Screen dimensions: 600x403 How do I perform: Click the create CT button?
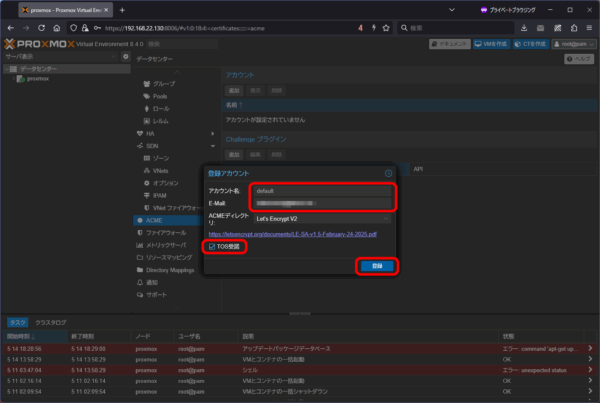[531, 44]
